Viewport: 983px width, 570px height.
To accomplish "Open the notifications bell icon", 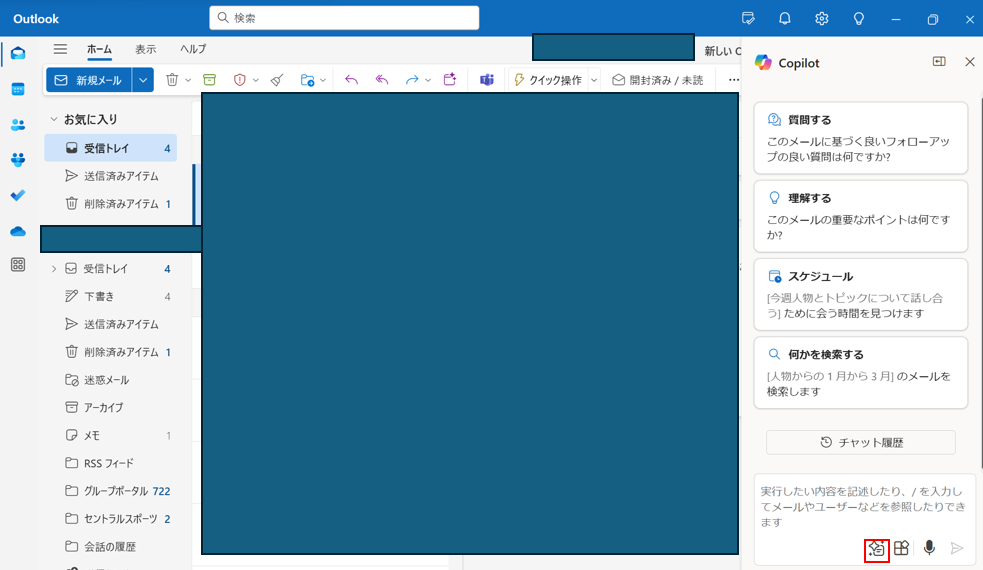I will click(785, 18).
